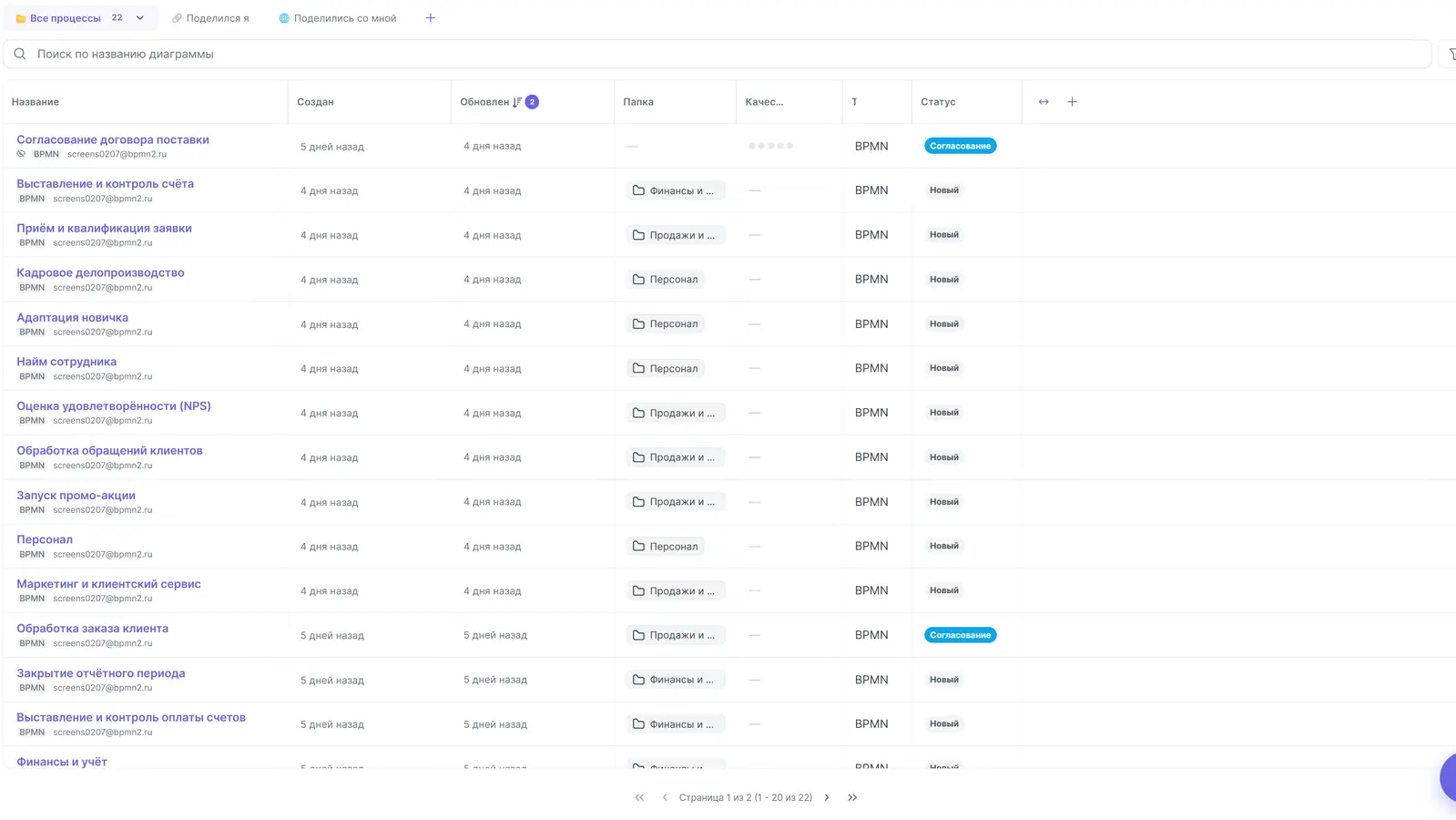The image size is (1456, 820).
Task: Open Финансы folder chip in Закрытие отчётного периода row
Action: (x=676, y=680)
